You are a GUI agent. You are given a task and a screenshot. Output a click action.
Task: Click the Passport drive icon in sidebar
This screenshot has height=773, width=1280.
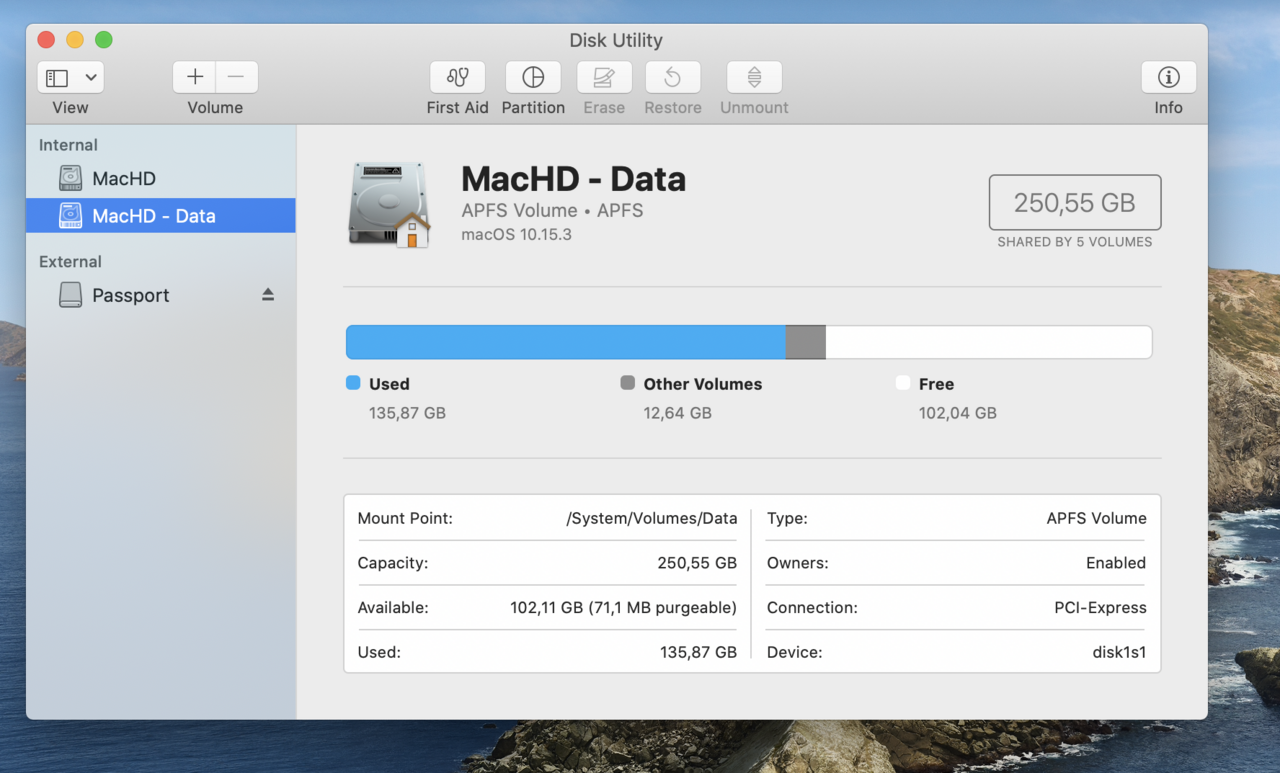(70, 295)
